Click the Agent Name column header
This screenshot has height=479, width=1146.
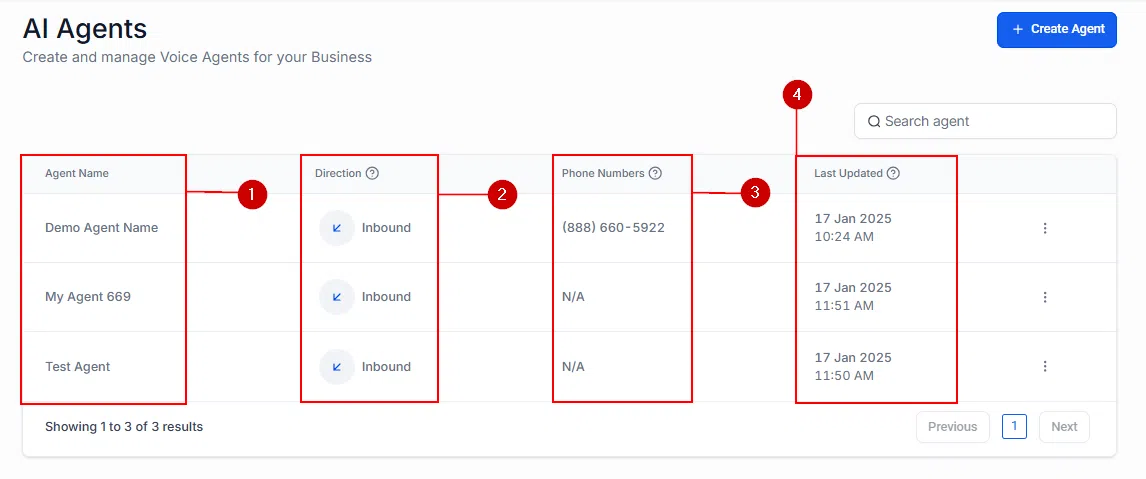pos(77,173)
